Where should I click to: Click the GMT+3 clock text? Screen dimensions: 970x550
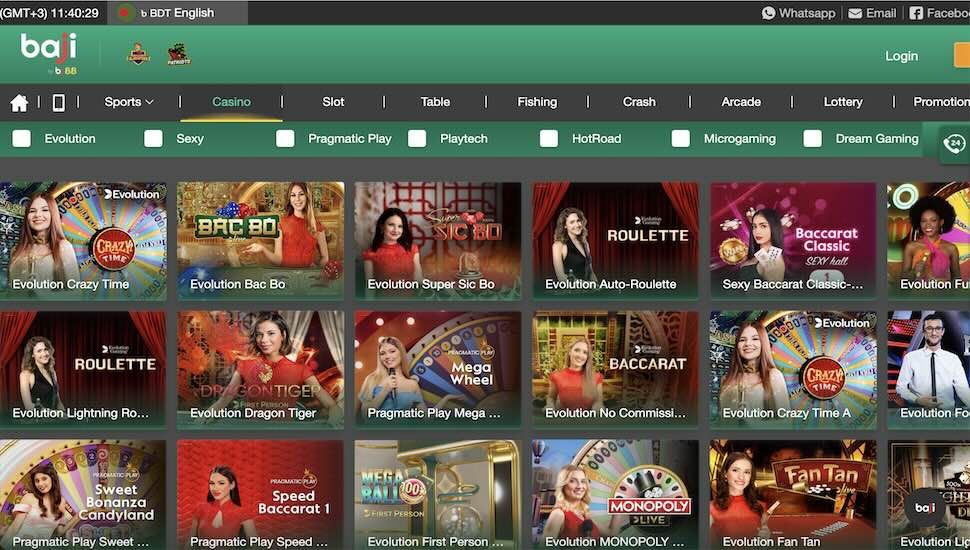click(49, 13)
